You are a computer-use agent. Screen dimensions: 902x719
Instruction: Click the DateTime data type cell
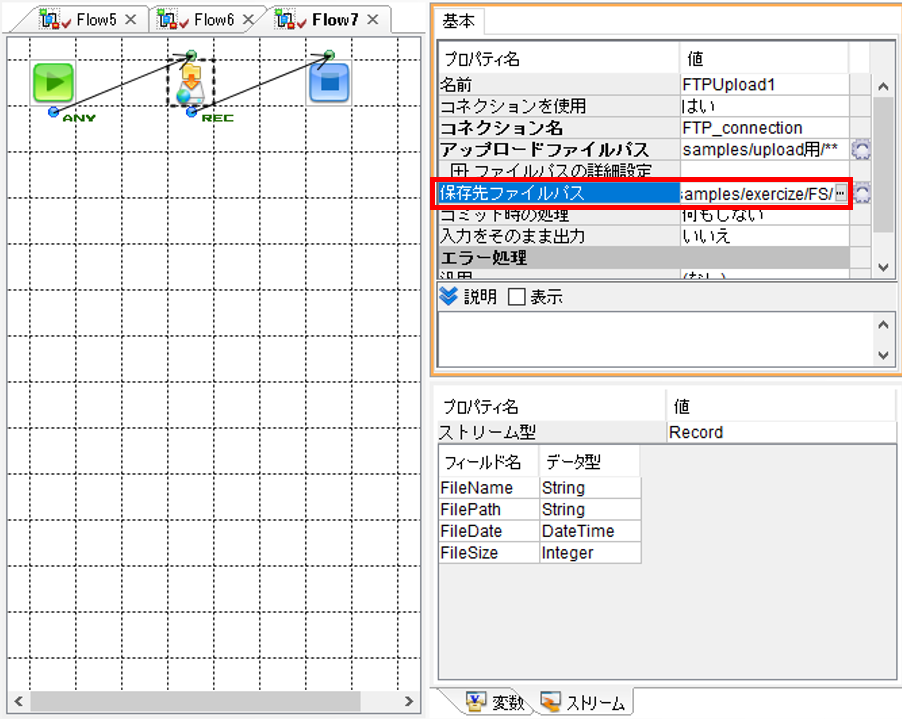coord(590,531)
